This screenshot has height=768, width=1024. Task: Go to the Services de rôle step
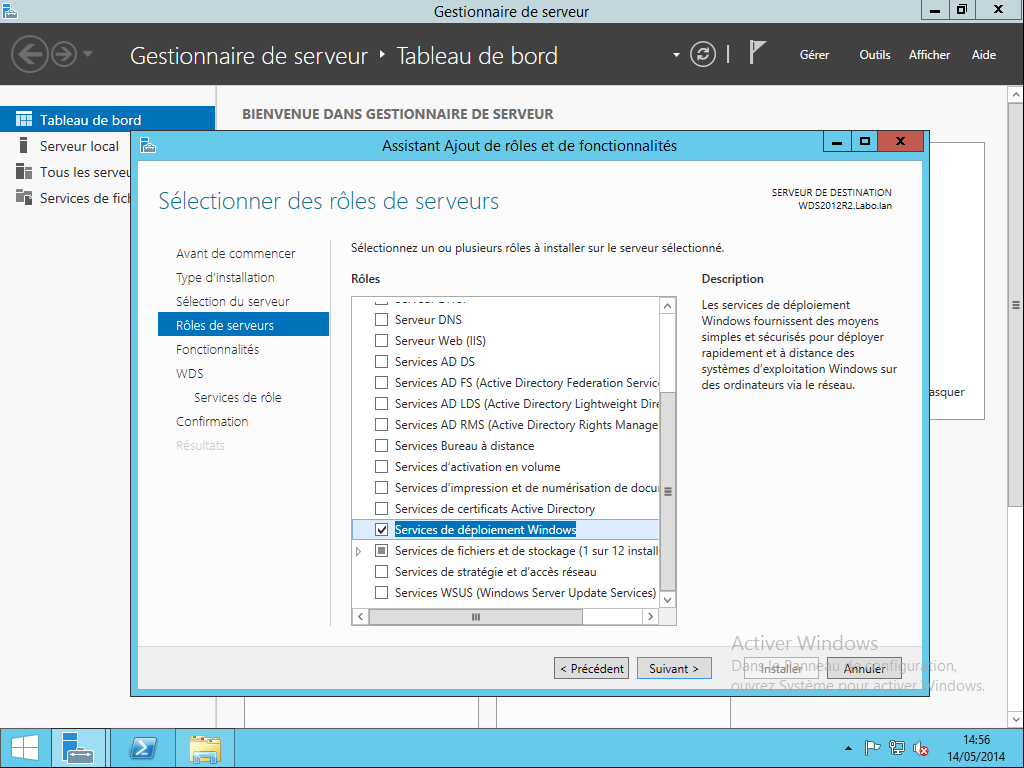[237, 398]
